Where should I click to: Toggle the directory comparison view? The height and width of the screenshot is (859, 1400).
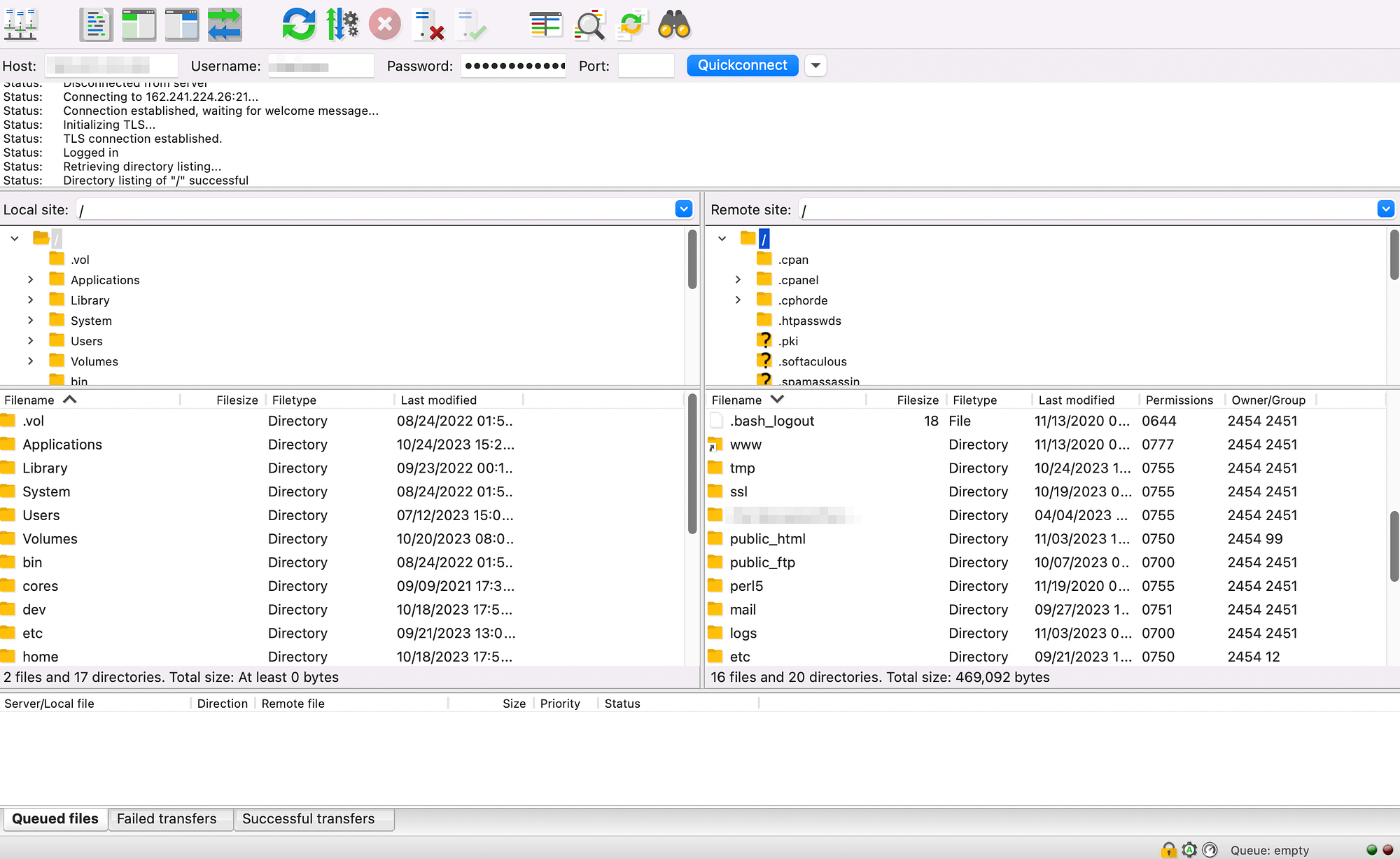coord(545,22)
